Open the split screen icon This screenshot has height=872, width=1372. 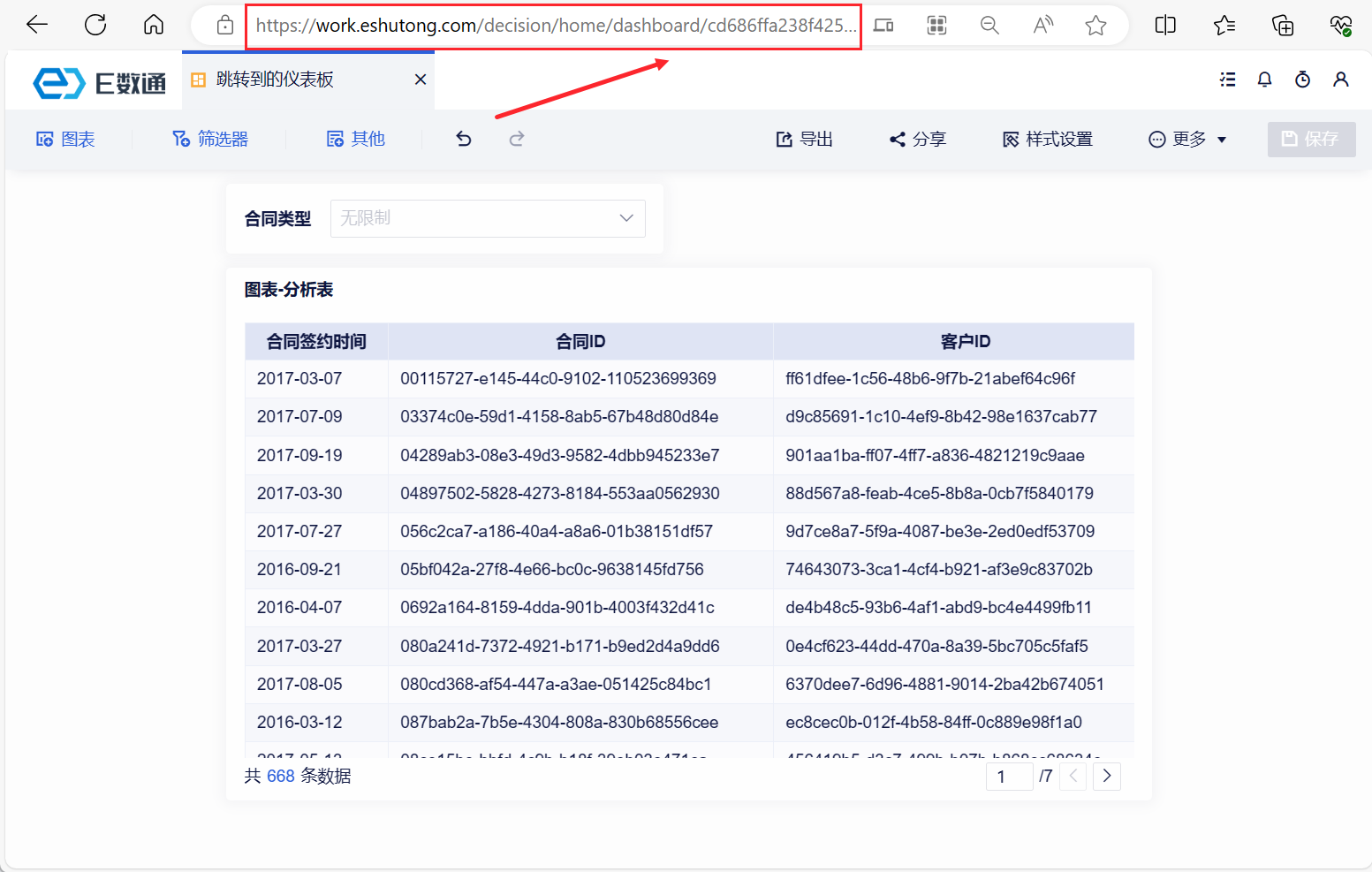(1165, 26)
